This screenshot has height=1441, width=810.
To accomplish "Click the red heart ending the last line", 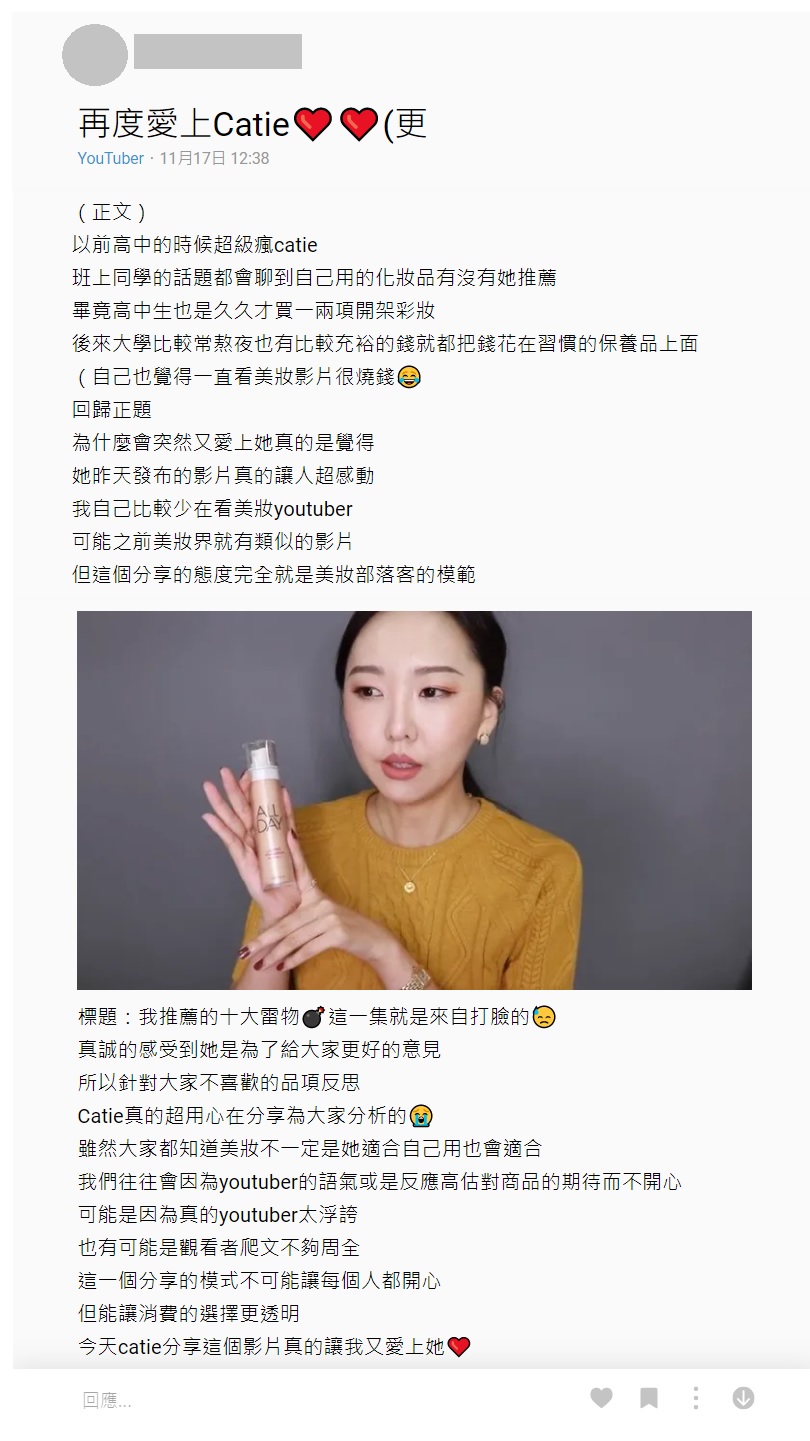I will click(459, 1347).
